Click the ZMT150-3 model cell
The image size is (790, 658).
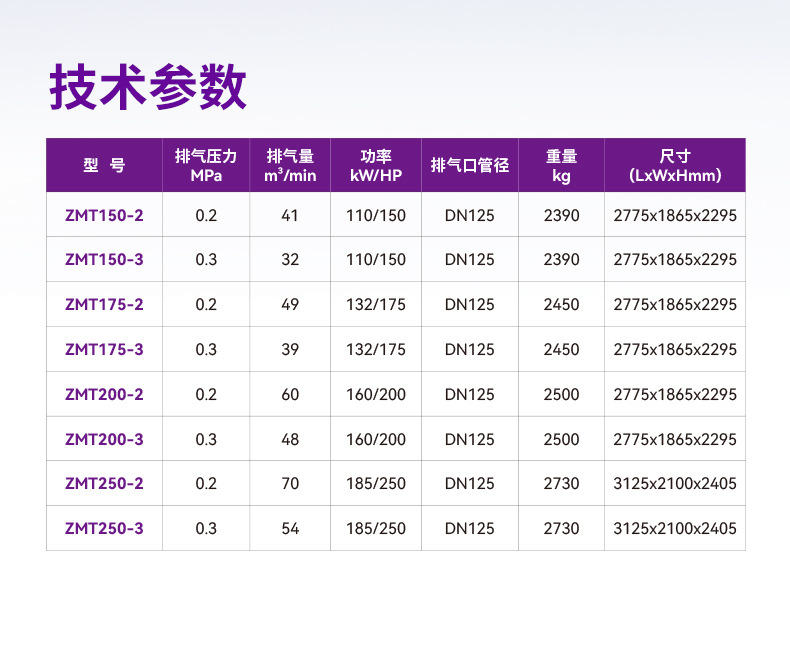tap(104, 259)
